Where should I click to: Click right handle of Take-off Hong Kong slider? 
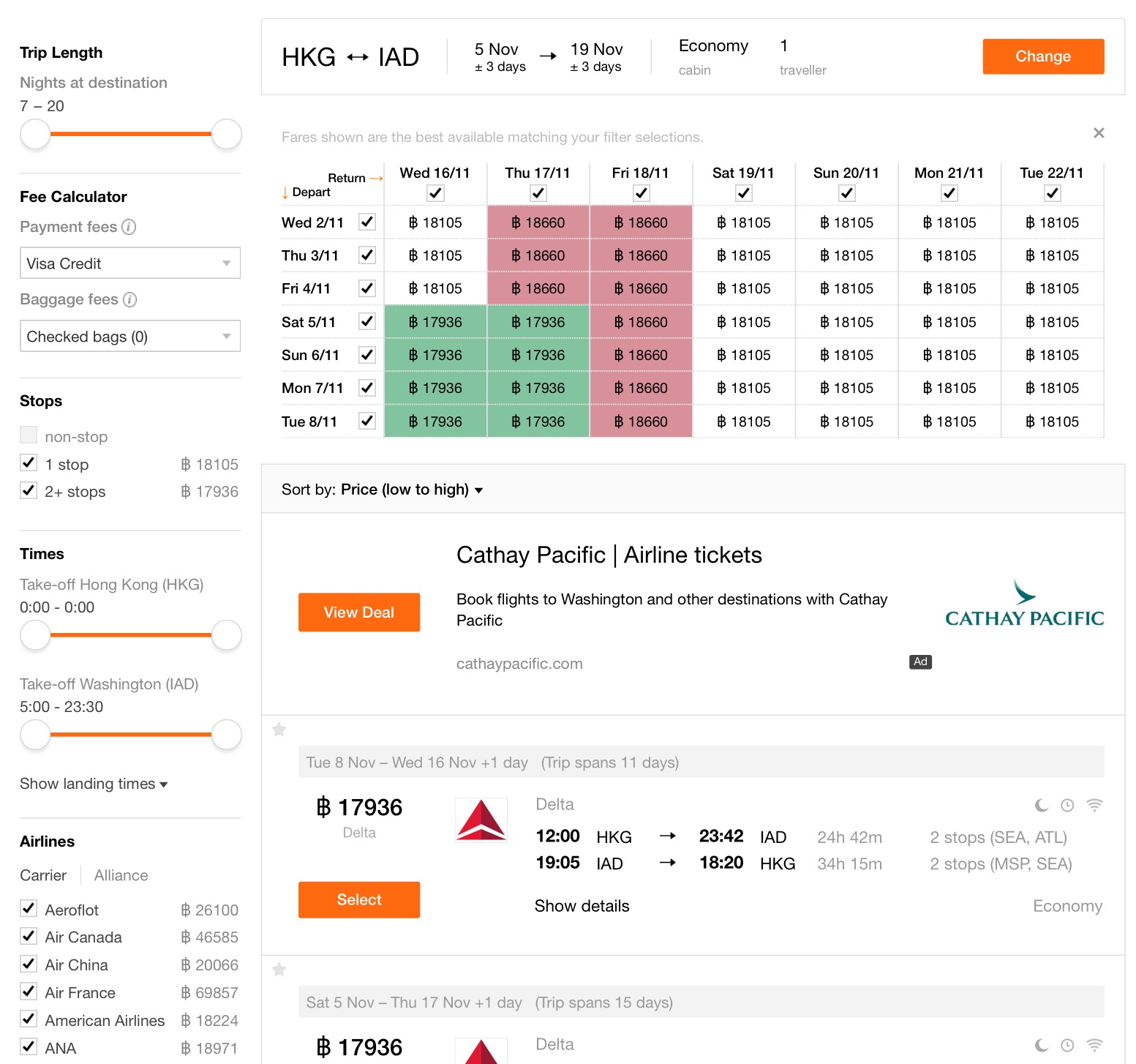coord(227,634)
